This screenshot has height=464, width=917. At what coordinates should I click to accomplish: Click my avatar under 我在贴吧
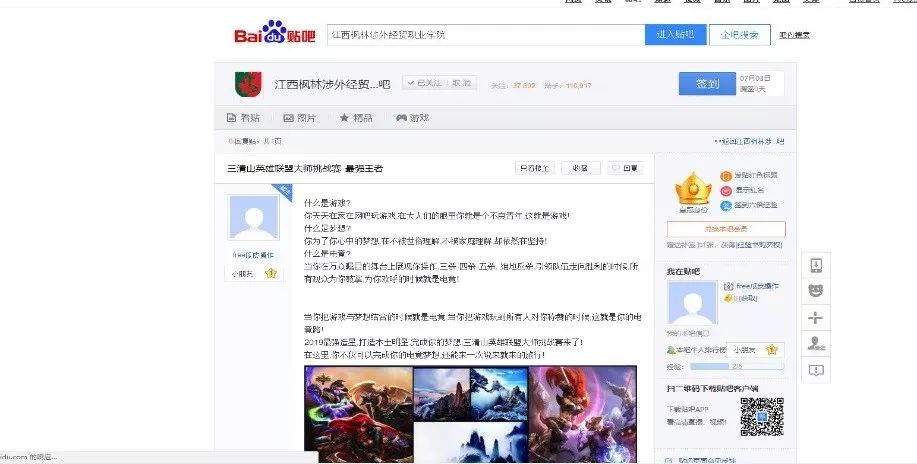pos(692,303)
